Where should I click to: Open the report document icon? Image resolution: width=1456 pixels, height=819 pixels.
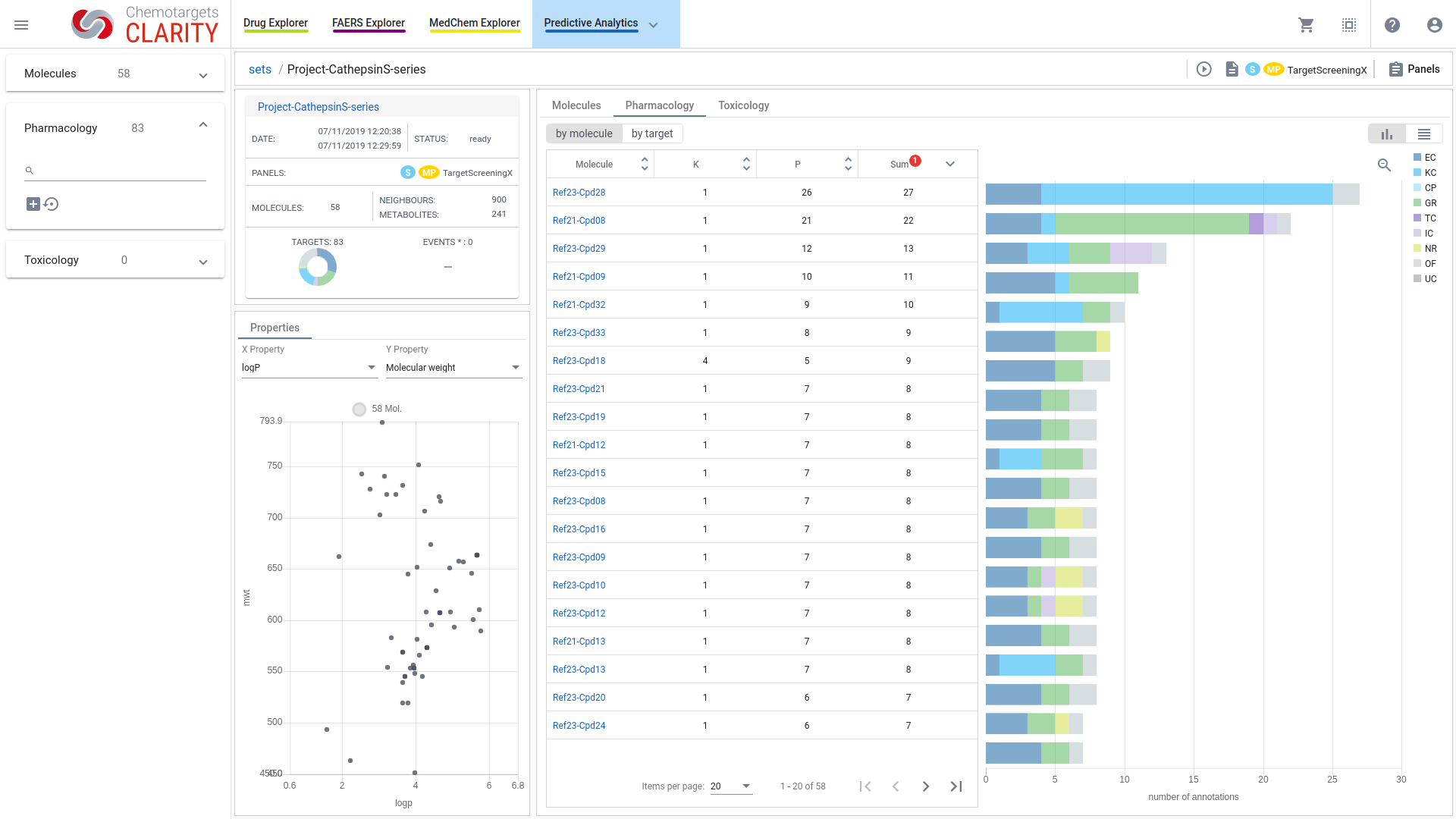pos(1232,69)
